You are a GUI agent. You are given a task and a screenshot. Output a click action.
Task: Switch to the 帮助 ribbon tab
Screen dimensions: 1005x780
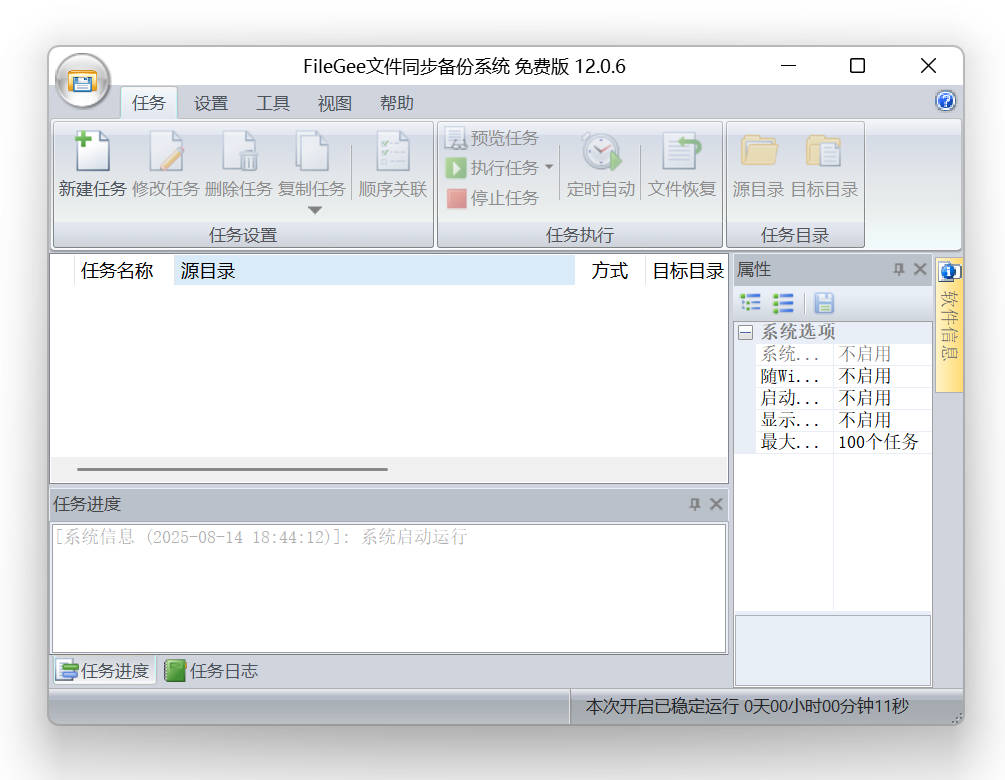point(397,103)
